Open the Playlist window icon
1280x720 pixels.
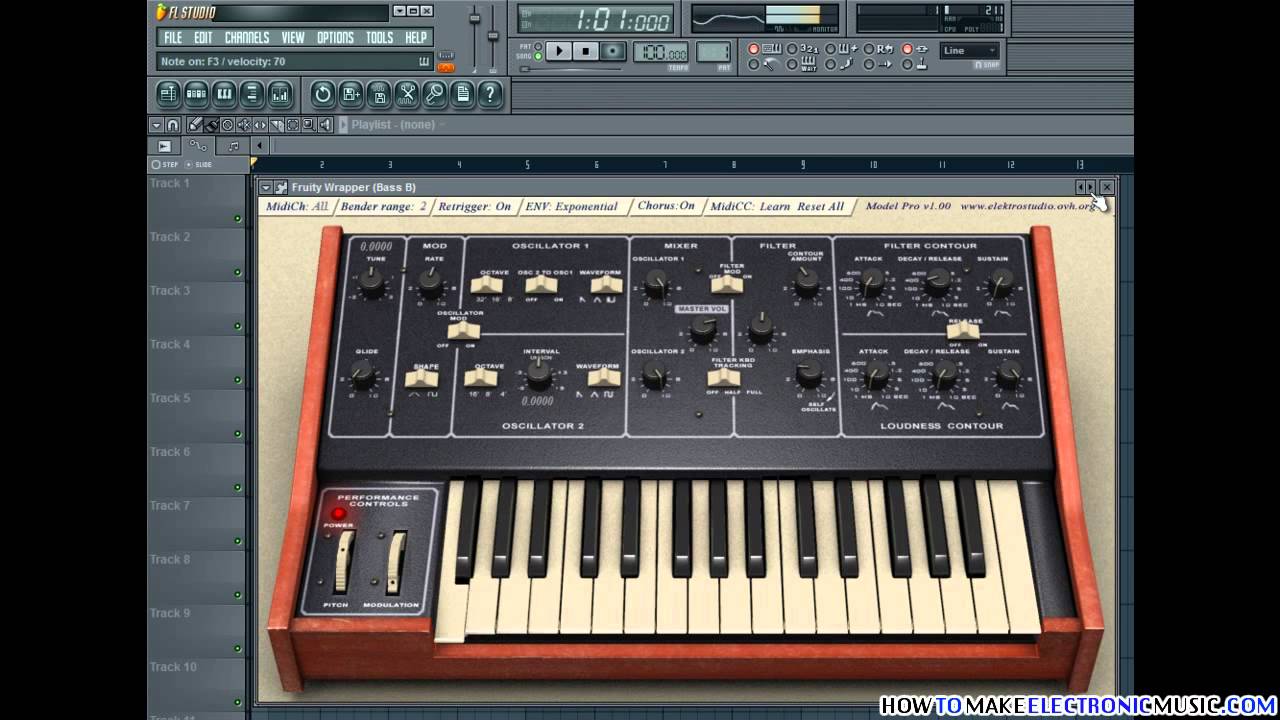click(168, 95)
